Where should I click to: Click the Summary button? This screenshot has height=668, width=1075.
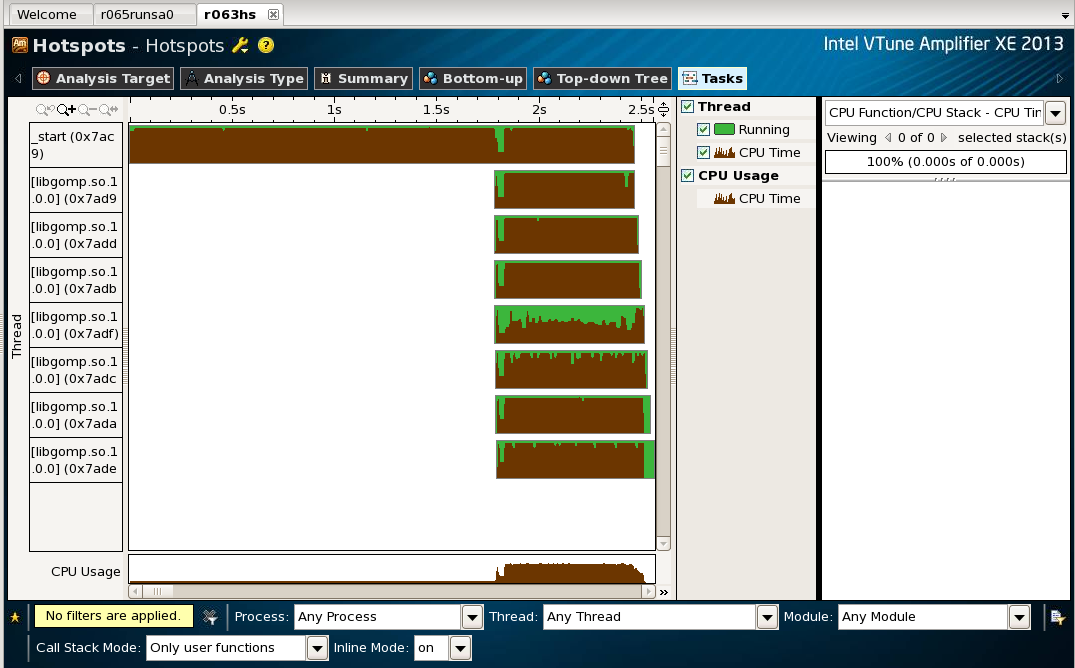pos(363,78)
